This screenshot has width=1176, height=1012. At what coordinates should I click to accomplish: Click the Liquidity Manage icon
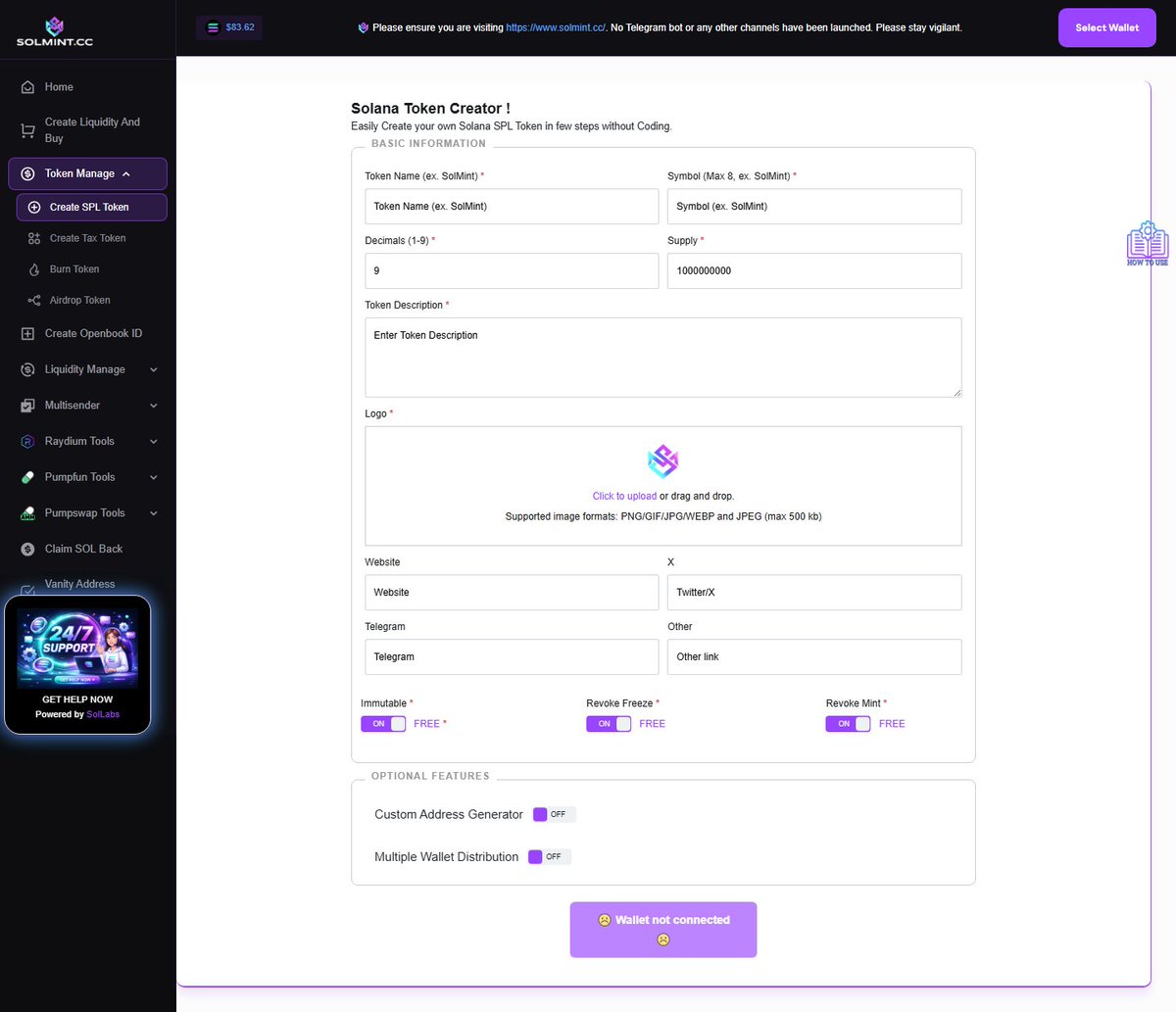pyautogui.click(x=27, y=369)
